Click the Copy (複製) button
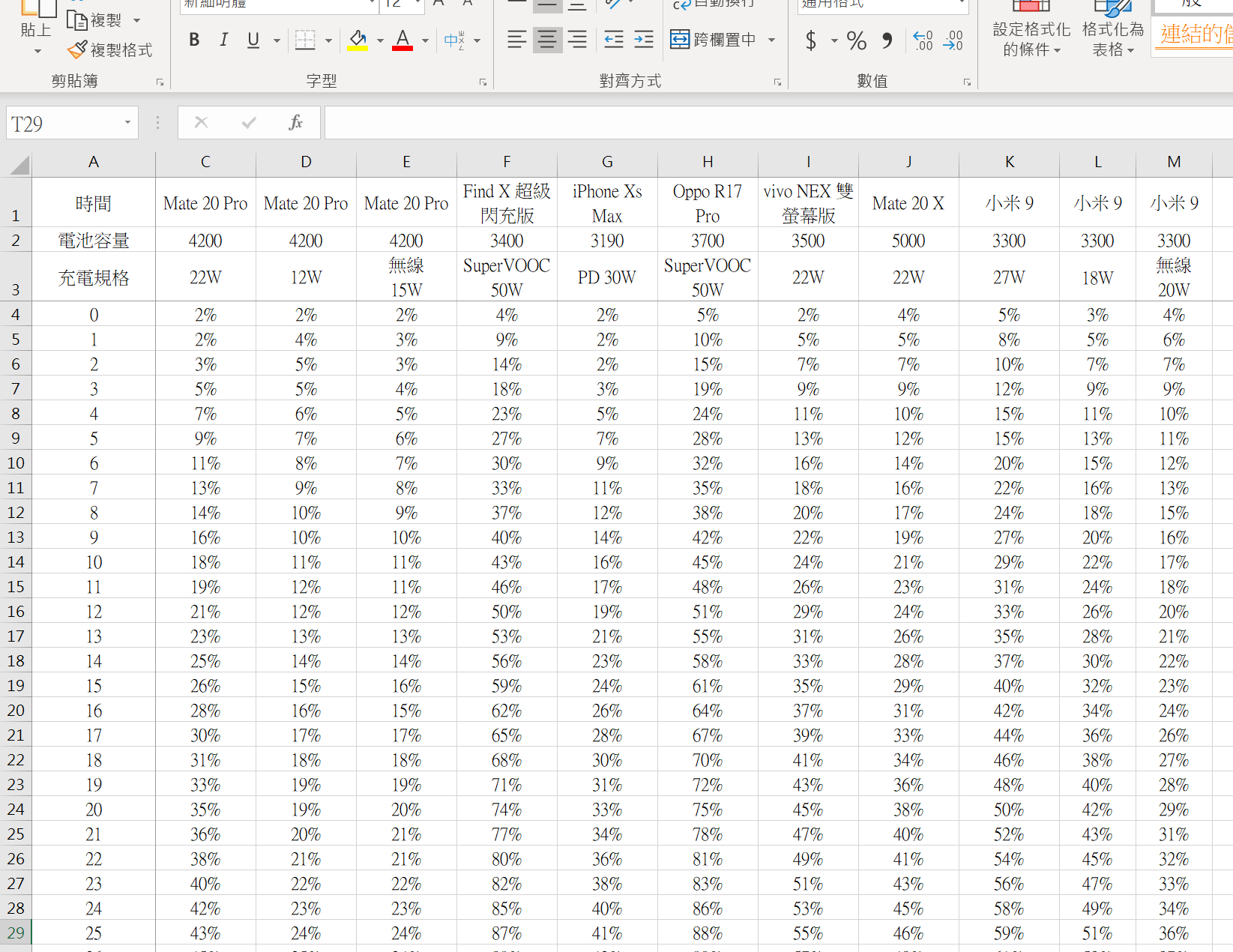 (95, 20)
